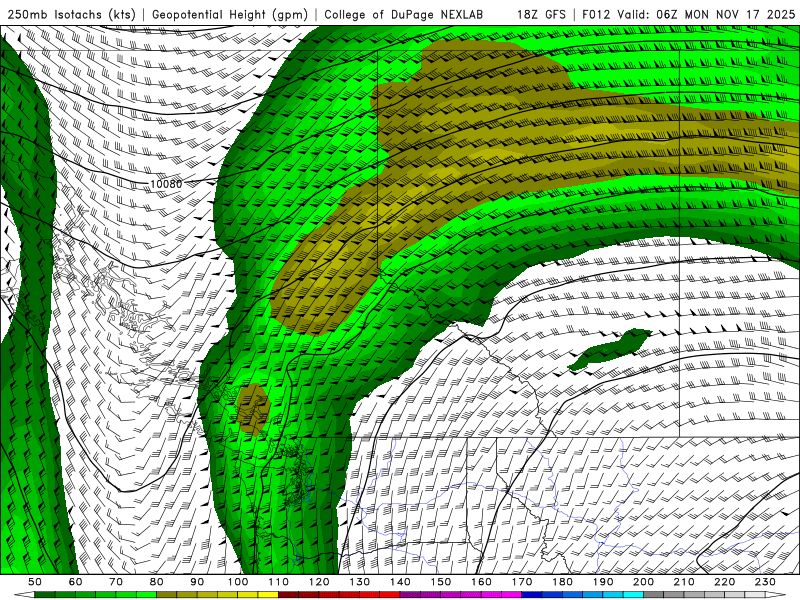Click the 10080 height contour label
800x600 pixels.
tap(166, 184)
